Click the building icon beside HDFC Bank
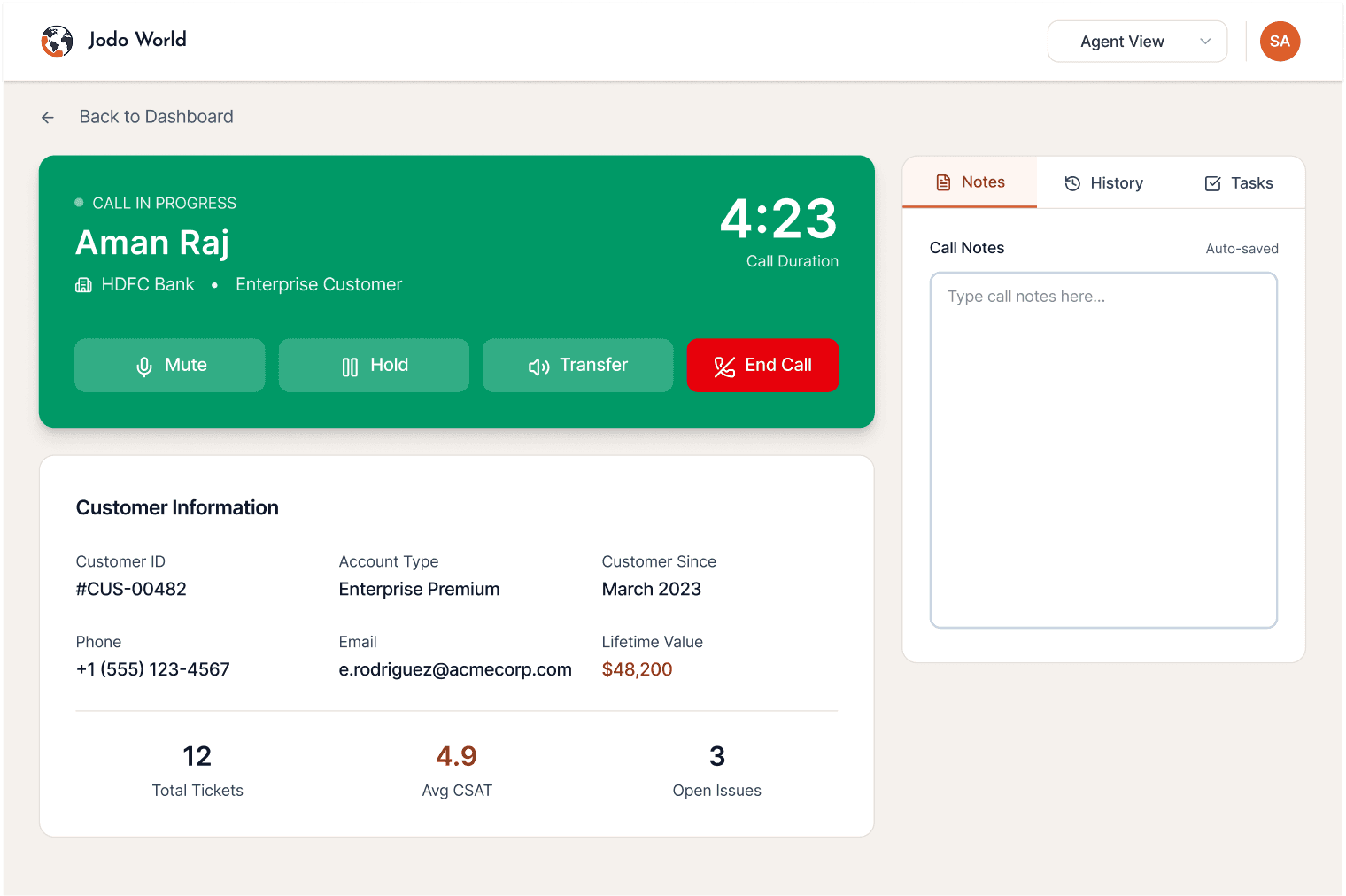 pos(84,285)
